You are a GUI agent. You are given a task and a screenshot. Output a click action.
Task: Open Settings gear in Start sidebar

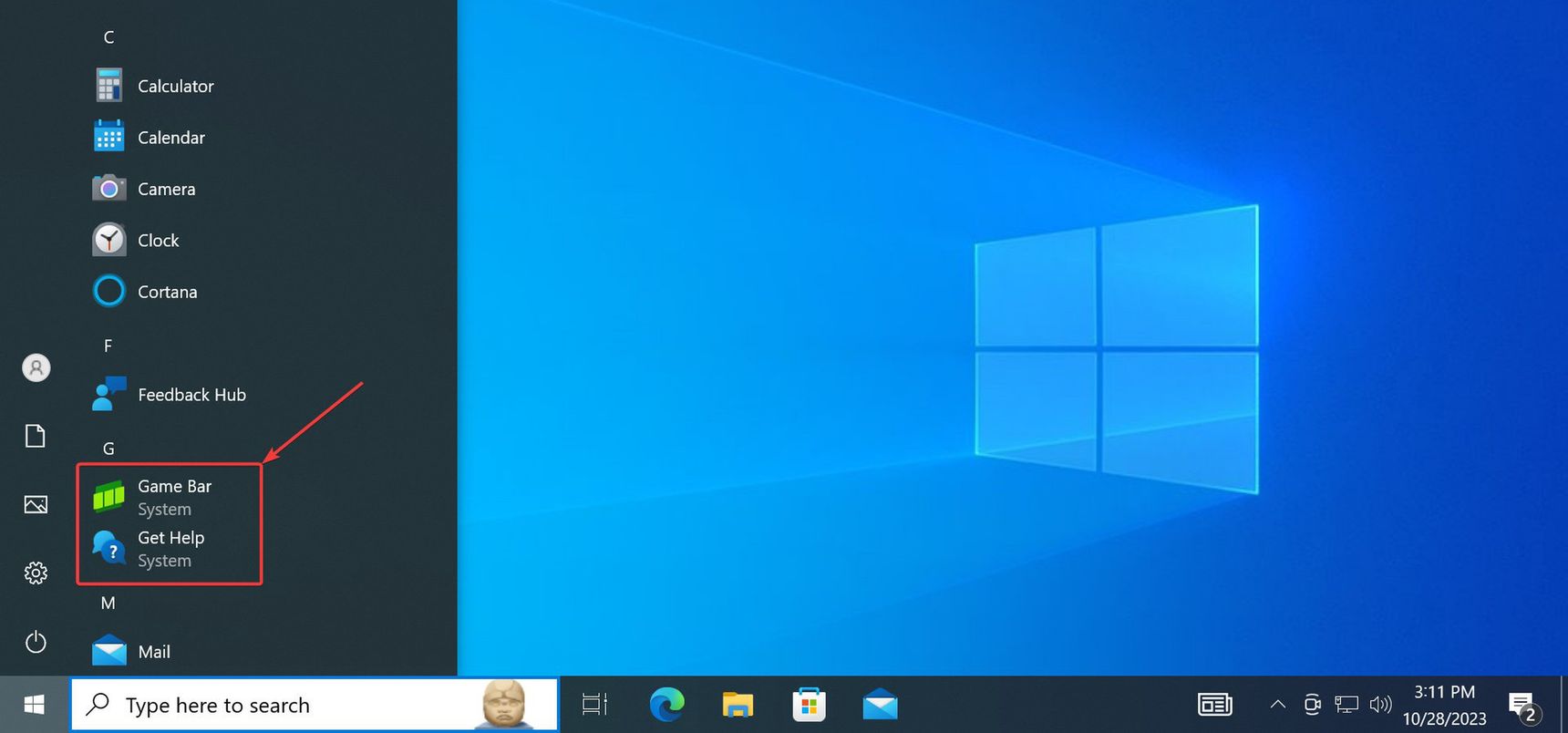(x=36, y=573)
